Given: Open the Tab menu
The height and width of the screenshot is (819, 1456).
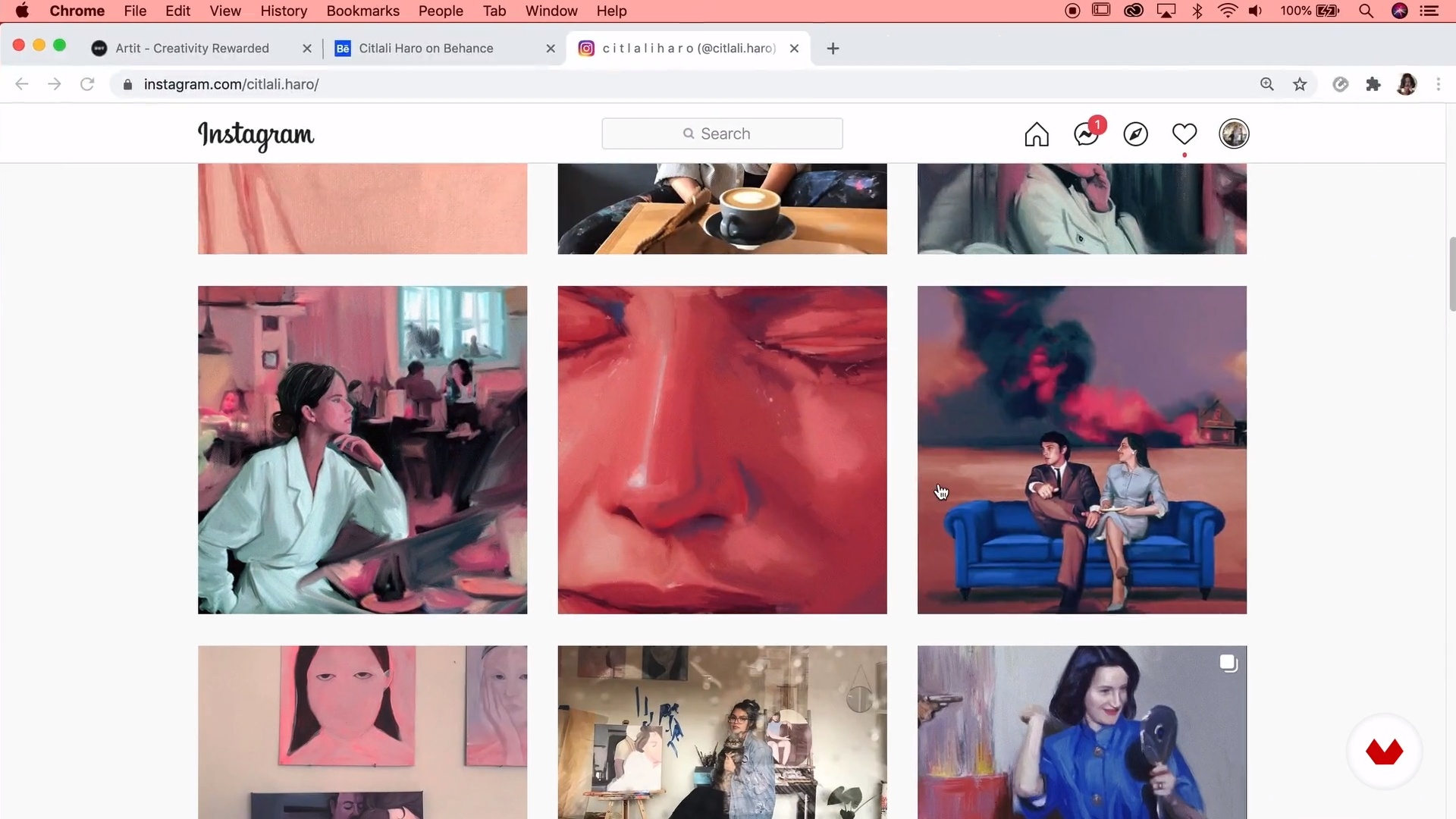Looking at the screenshot, I should [494, 11].
